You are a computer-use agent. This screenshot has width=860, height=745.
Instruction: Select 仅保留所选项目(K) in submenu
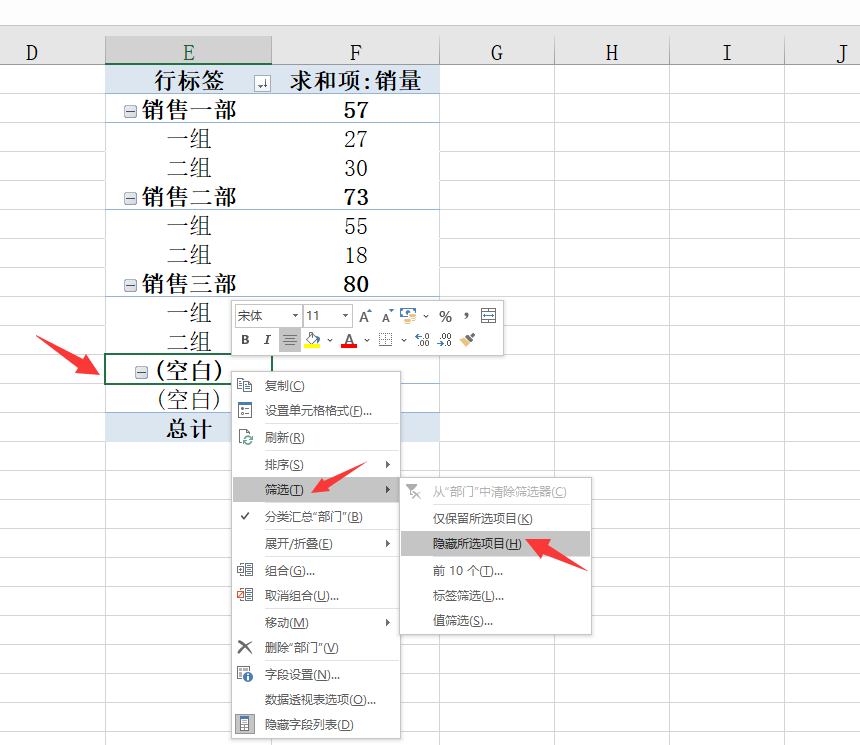coord(495,518)
